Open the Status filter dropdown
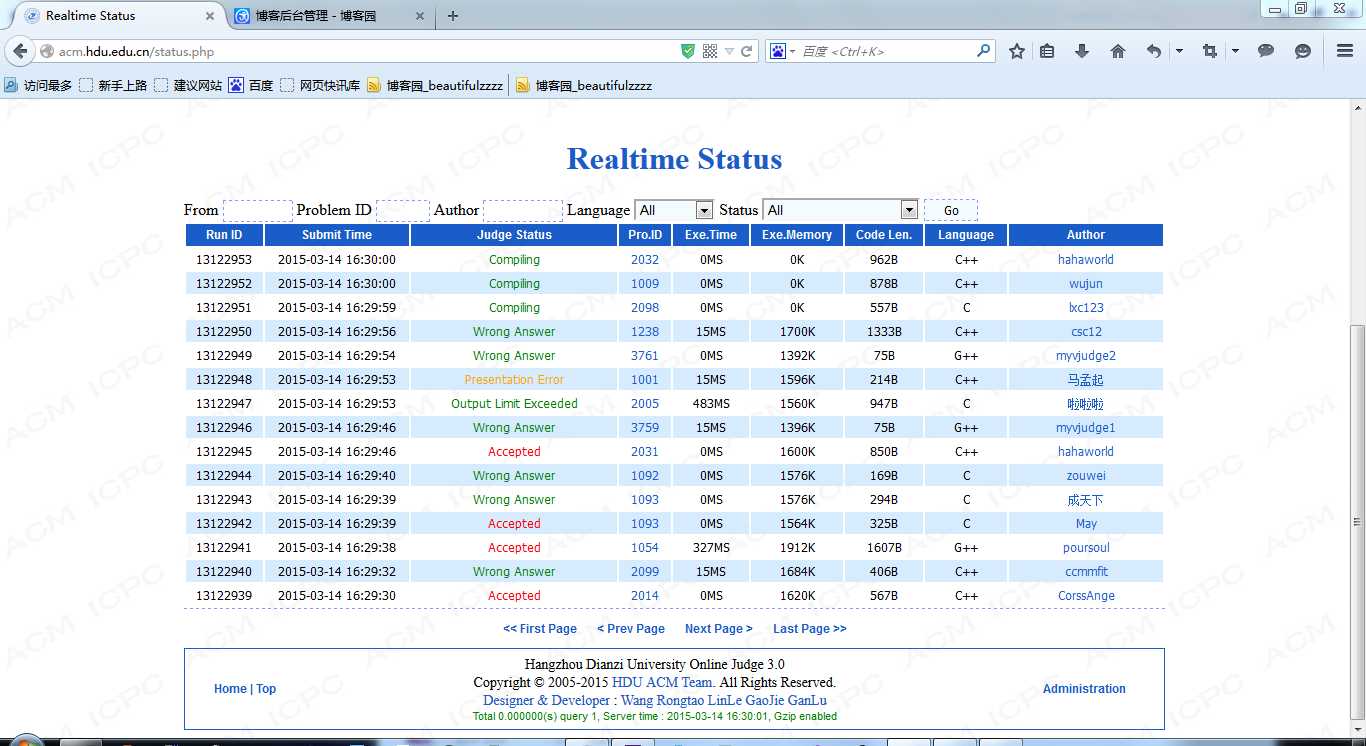The height and width of the screenshot is (746, 1366). pos(840,210)
